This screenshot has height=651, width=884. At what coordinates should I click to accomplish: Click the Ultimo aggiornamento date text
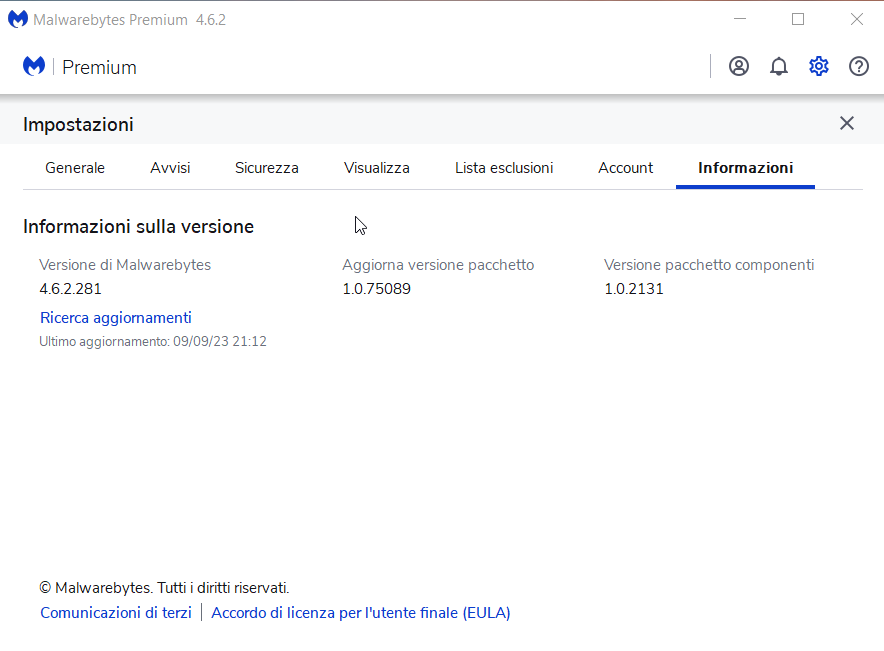pyautogui.click(x=153, y=342)
